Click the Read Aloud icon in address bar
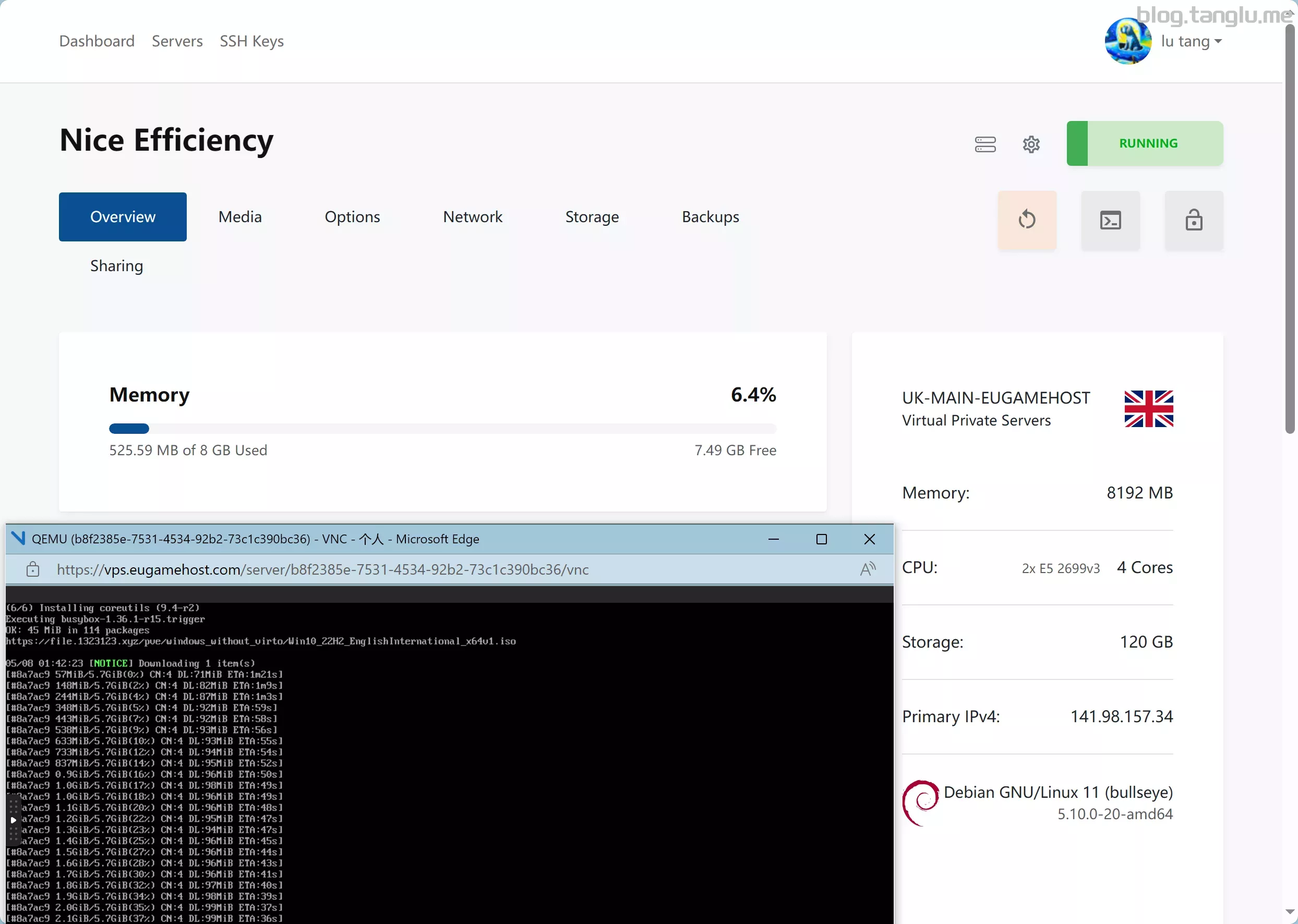Screen dimensions: 1298x924 click(x=868, y=569)
